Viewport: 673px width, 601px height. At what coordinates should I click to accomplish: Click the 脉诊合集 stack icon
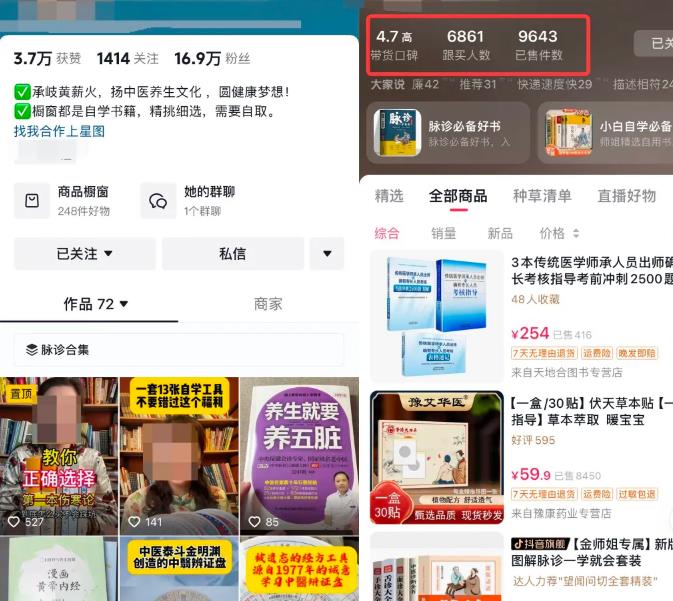coord(32,350)
